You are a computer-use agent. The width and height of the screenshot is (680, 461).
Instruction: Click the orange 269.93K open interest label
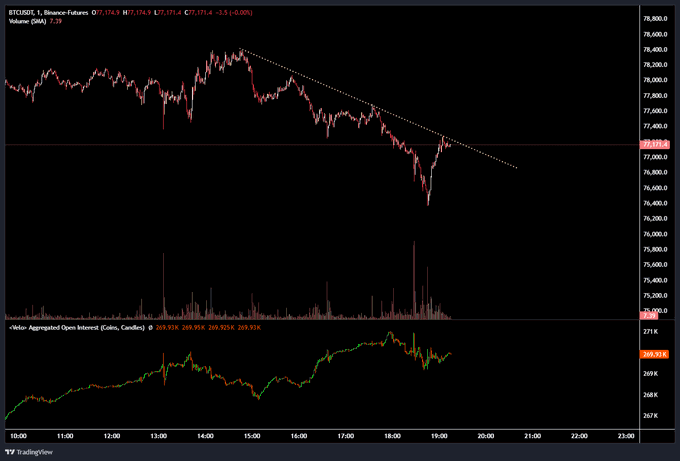pyautogui.click(x=655, y=354)
